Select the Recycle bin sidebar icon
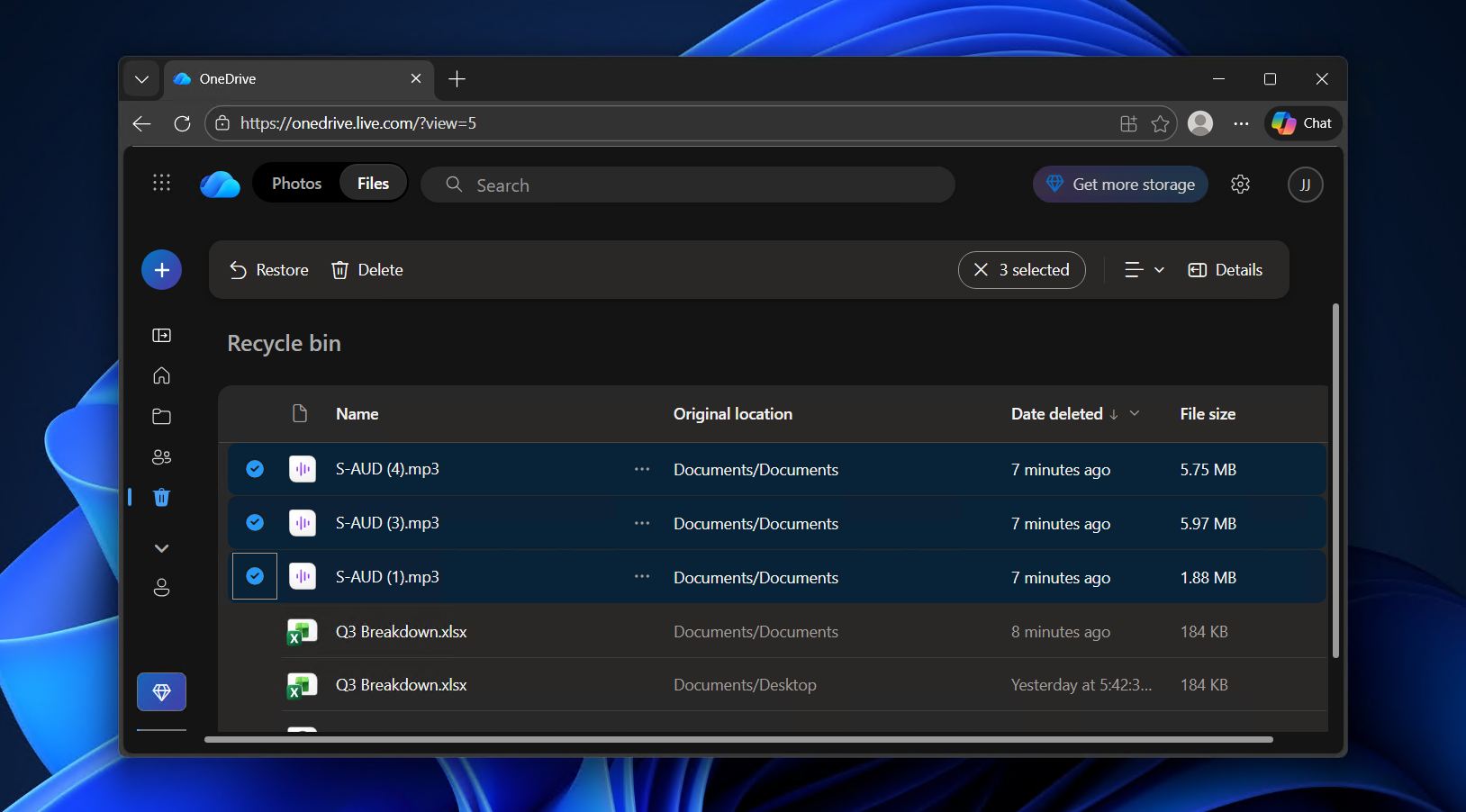The image size is (1466, 812). (162, 497)
